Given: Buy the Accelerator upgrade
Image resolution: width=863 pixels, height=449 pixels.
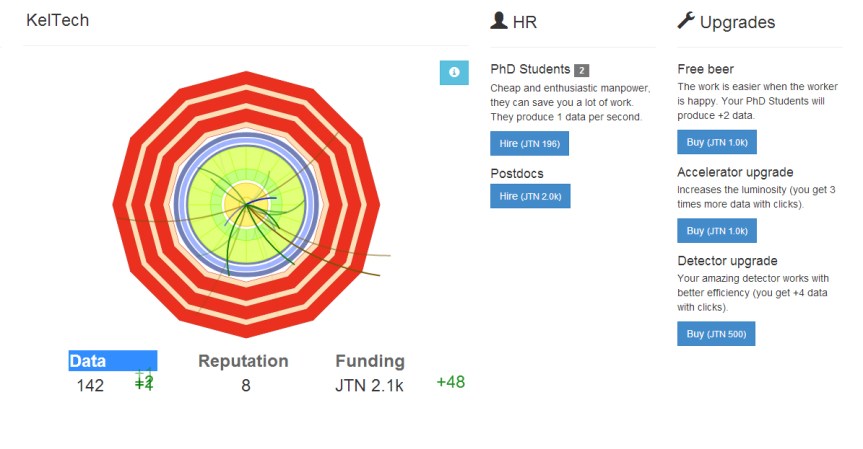Looking at the screenshot, I should point(716,231).
